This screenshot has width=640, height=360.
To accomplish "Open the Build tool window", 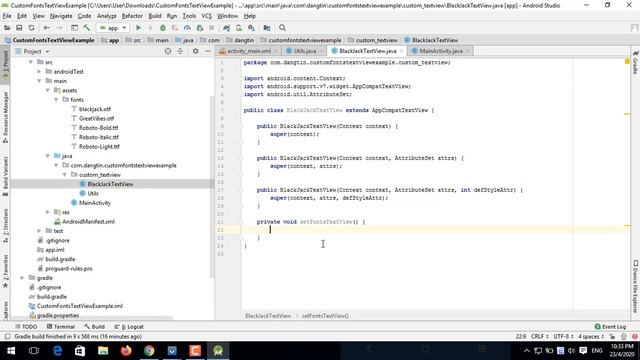I will [94, 327].
